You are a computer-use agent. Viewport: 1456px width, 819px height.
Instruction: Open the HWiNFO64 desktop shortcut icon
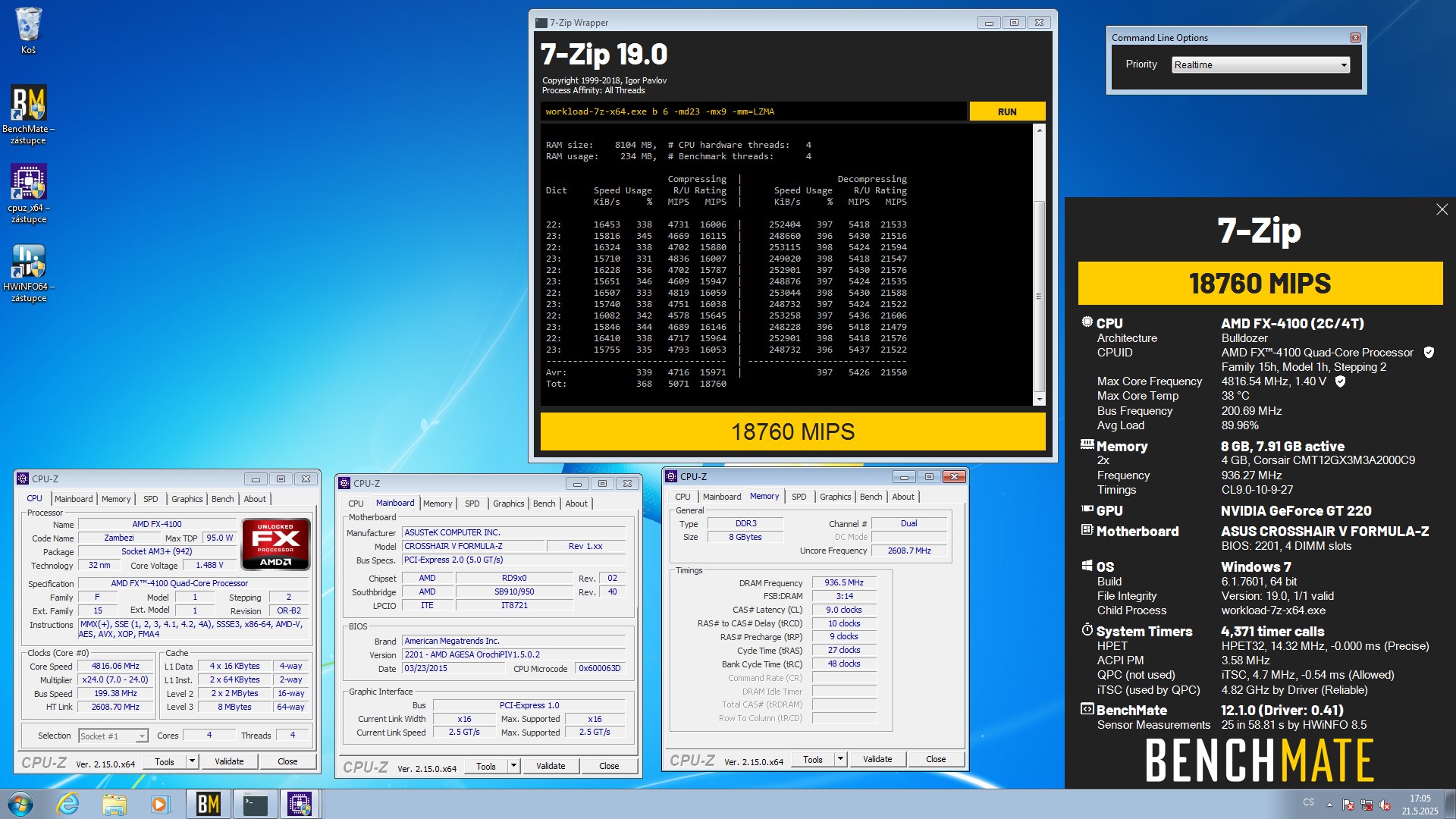(x=28, y=273)
